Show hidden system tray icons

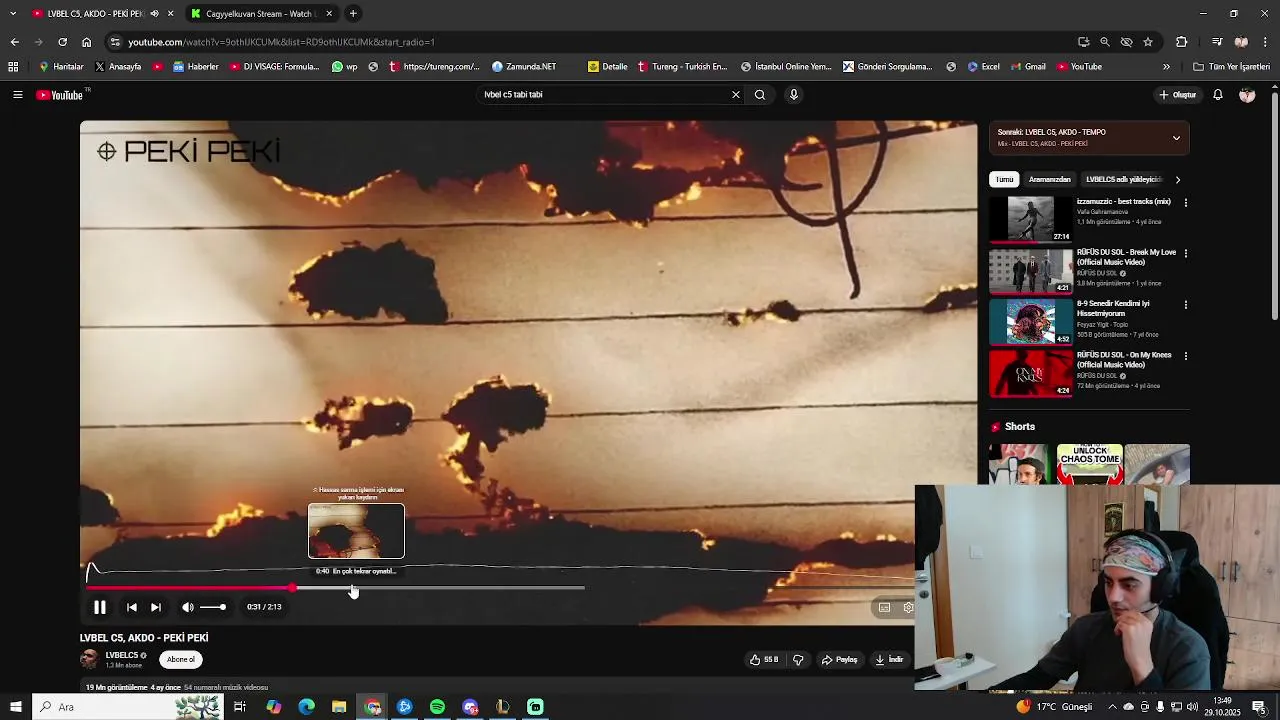coord(1112,707)
